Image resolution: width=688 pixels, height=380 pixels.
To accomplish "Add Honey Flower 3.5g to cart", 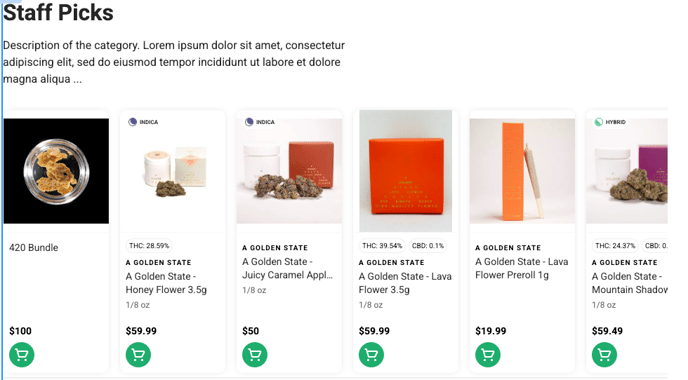I will click(138, 355).
